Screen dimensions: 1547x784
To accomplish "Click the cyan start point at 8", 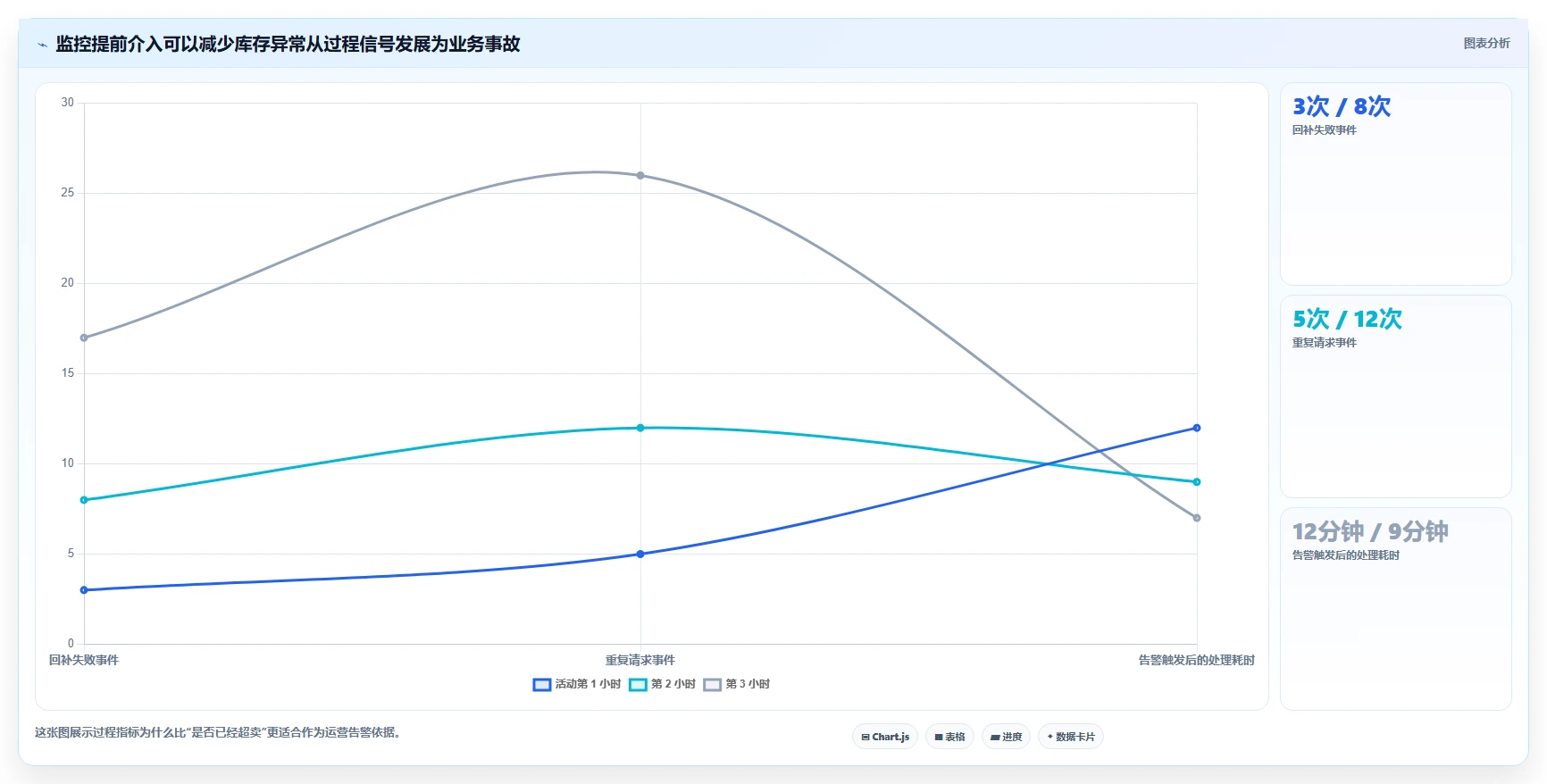I will 84,500.
